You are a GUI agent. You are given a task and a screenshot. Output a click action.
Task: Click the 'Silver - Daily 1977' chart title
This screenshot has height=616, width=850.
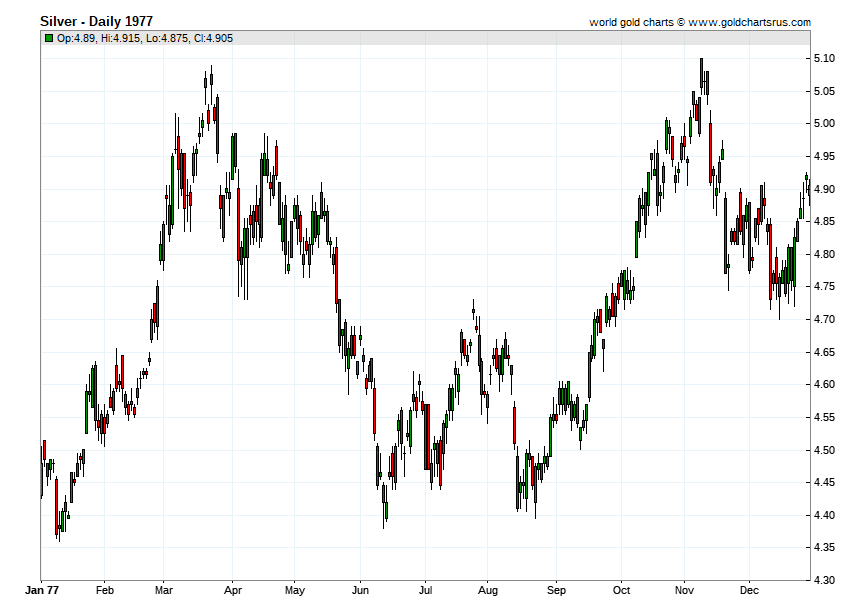(x=96, y=21)
